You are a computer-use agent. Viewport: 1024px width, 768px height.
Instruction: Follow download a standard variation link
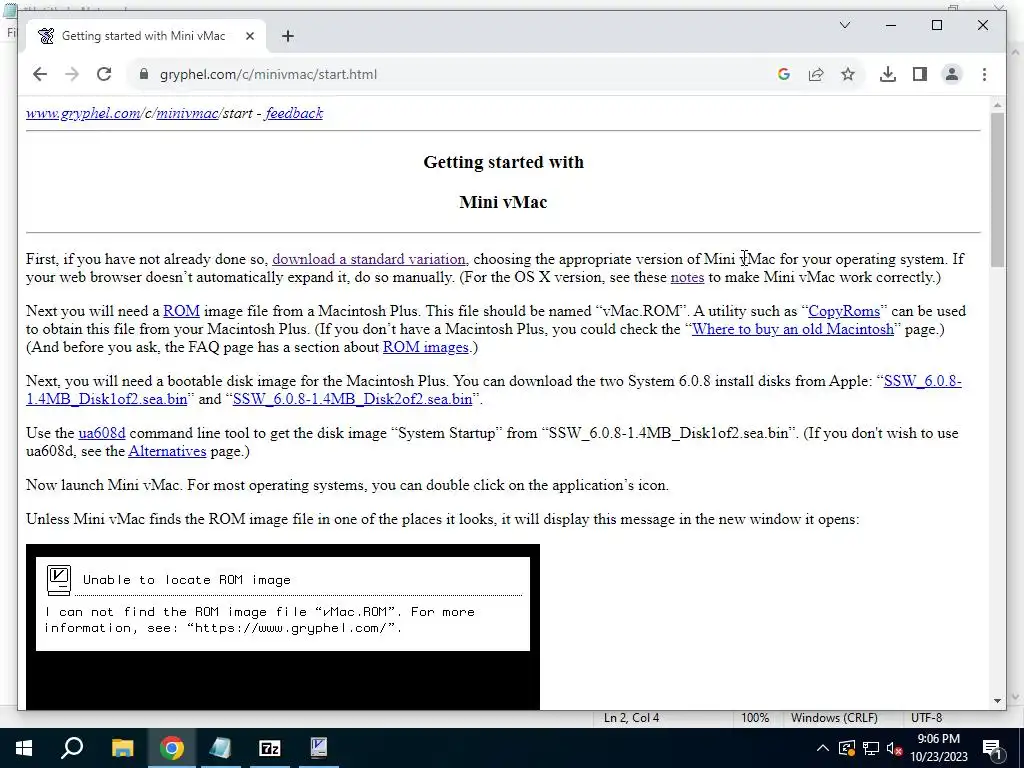tap(369, 259)
